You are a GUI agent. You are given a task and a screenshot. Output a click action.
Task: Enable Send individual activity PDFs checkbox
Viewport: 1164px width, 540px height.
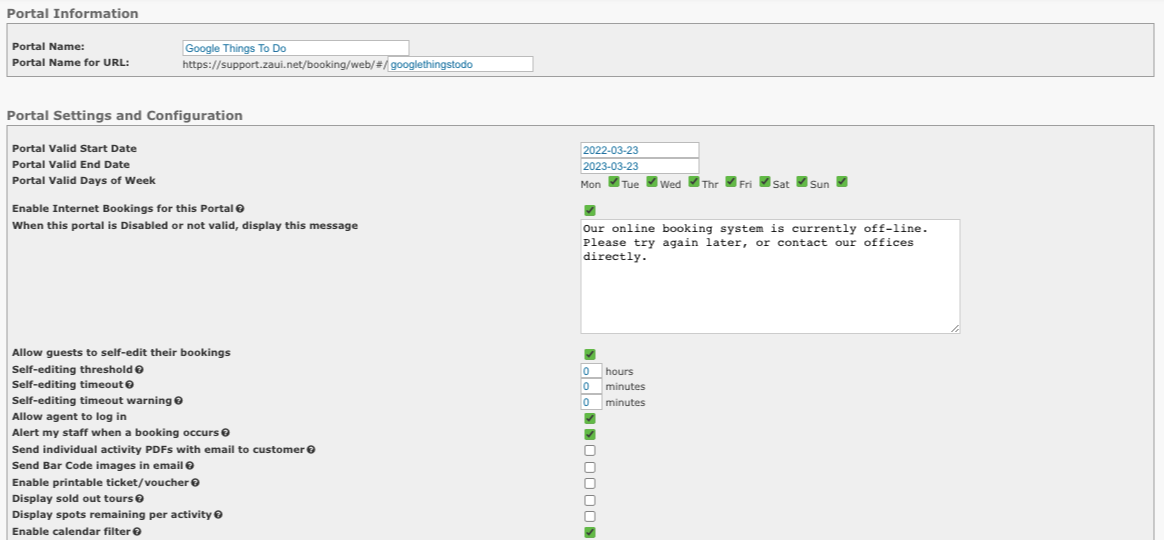point(590,451)
